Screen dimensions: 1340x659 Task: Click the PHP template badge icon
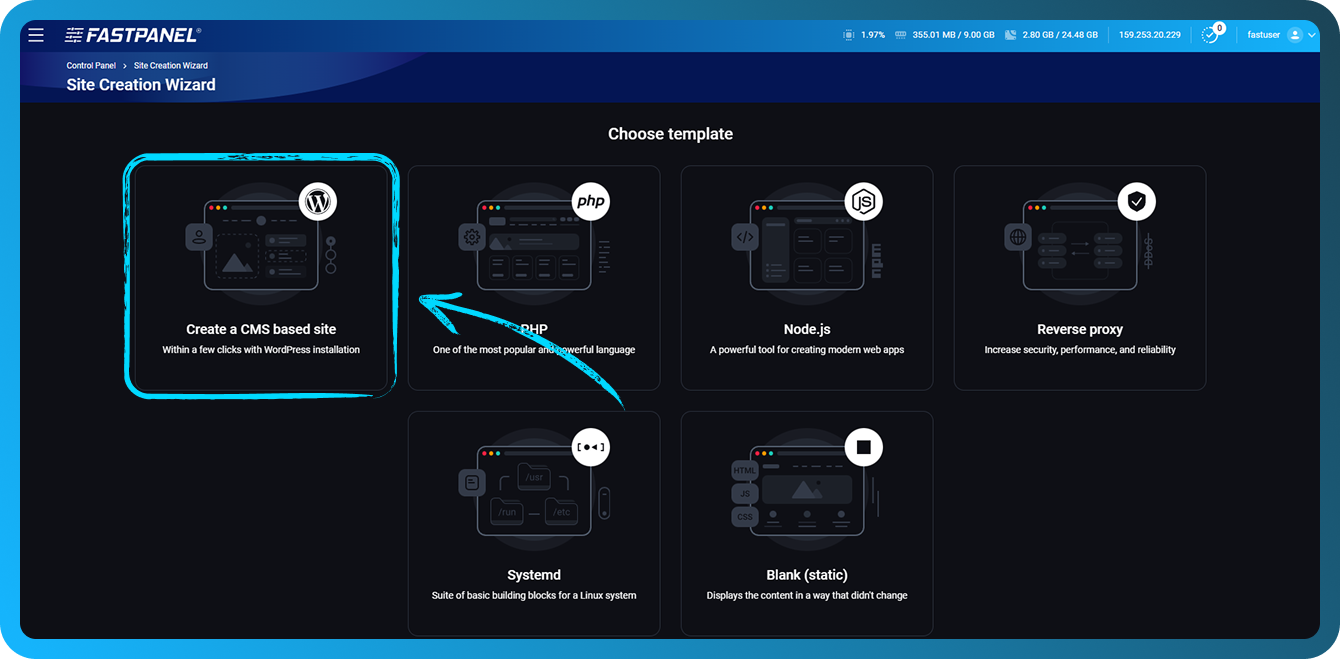pos(590,201)
